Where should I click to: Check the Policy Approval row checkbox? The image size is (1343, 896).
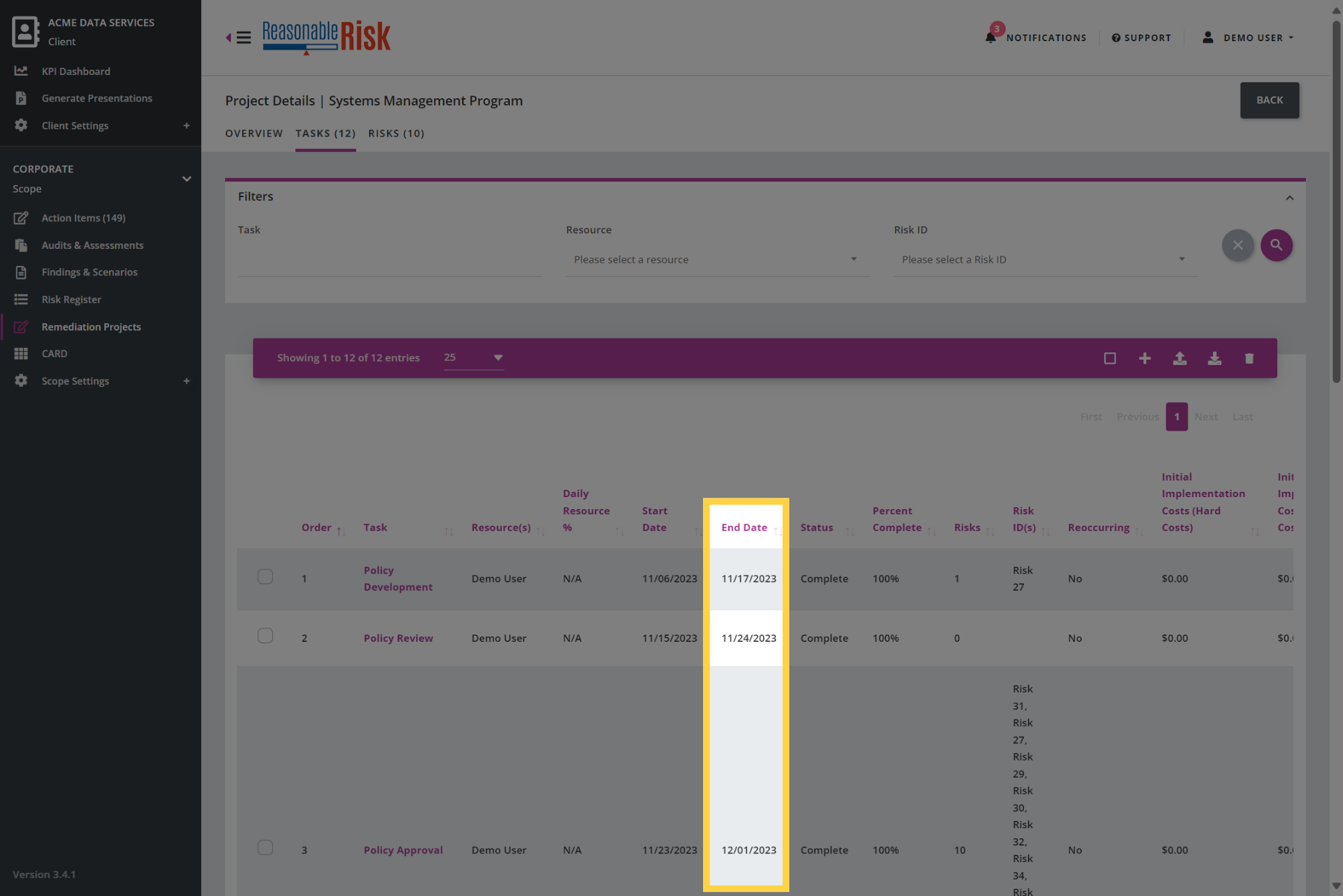click(265, 847)
